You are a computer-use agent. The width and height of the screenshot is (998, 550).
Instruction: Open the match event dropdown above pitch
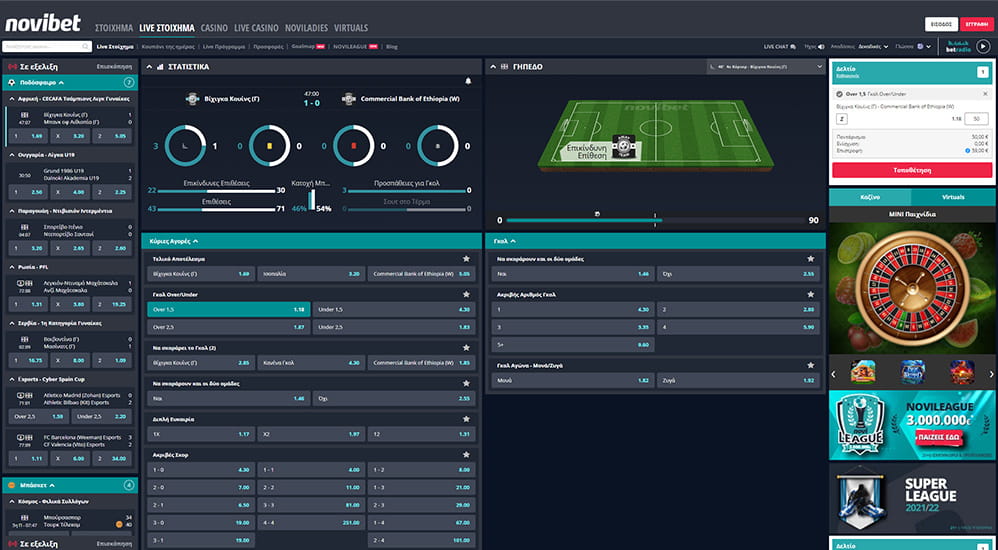766,66
